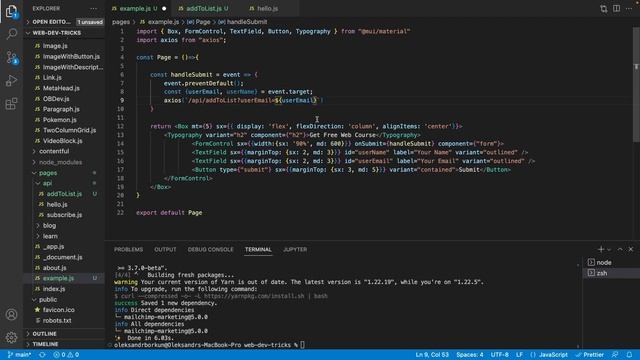This screenshot has width=640, height=360.
Task: Open the Explorer view in activity bar
Action: click(x=11, y=11)
